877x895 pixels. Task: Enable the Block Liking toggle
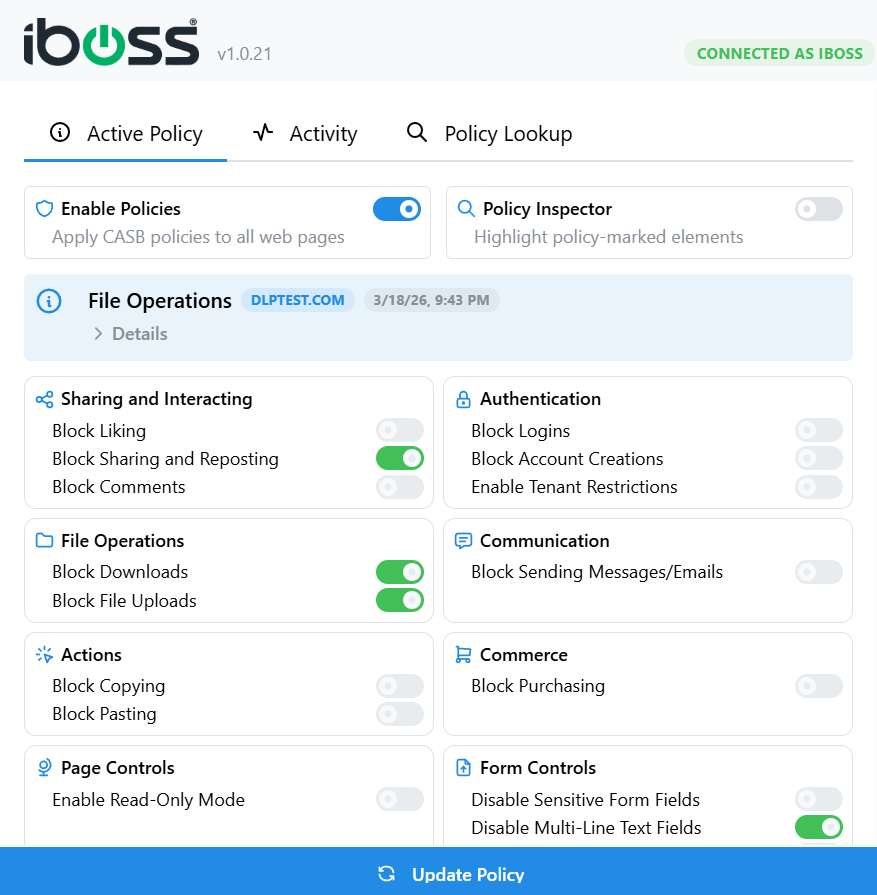pos(400,430)
